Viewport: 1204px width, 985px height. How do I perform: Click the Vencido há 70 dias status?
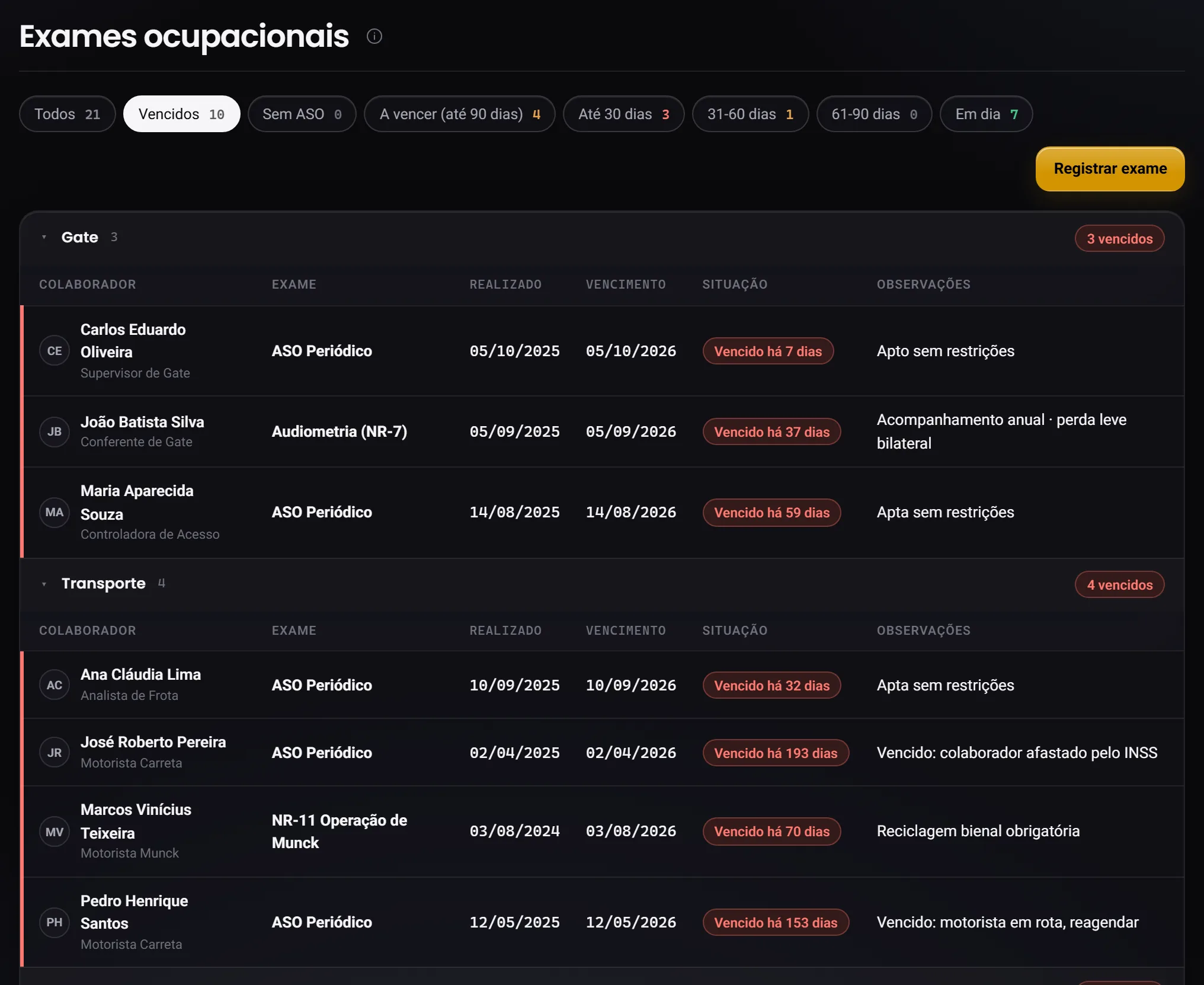pos(771,832)
